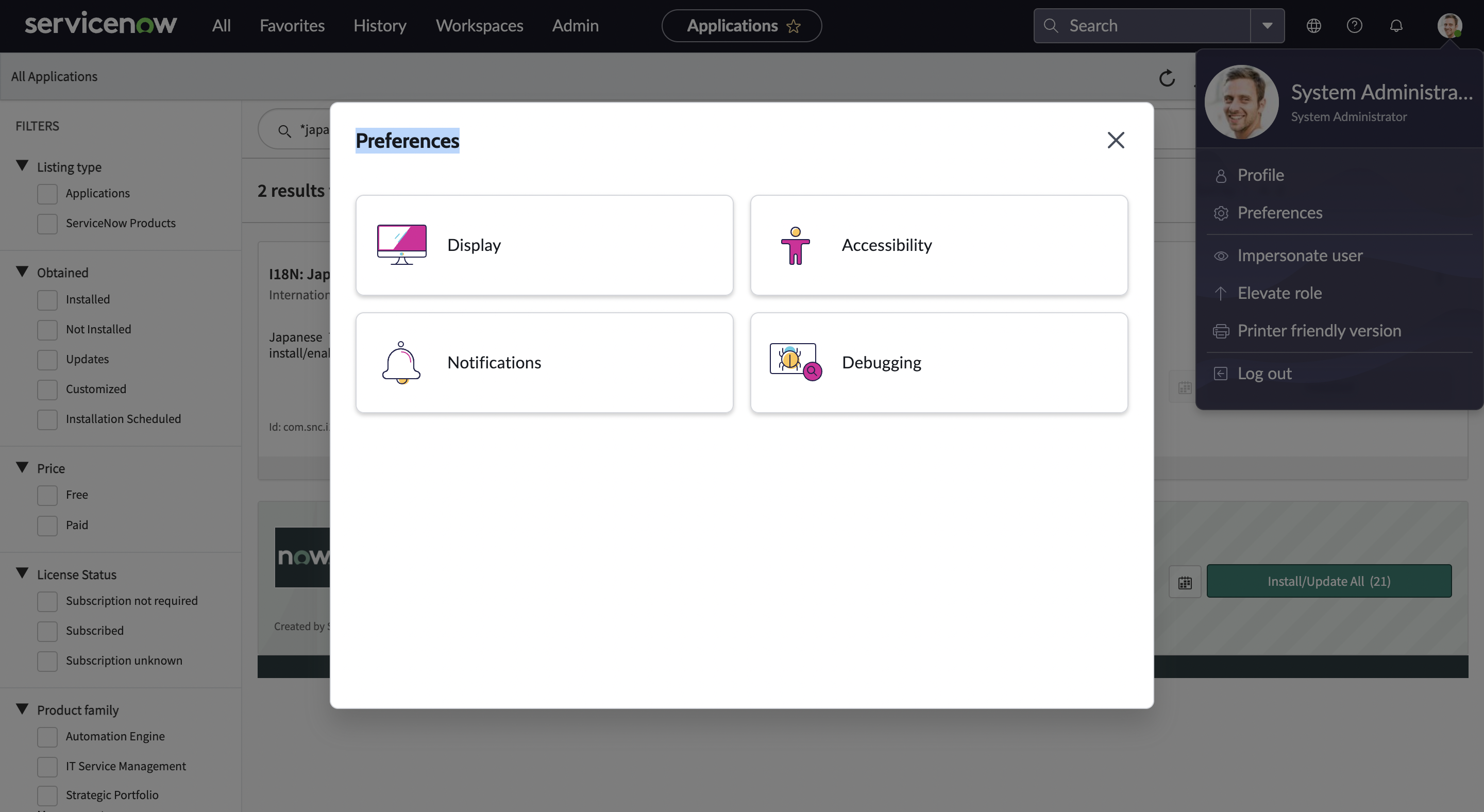Collapse the Listing type filter section

point(23,166)
